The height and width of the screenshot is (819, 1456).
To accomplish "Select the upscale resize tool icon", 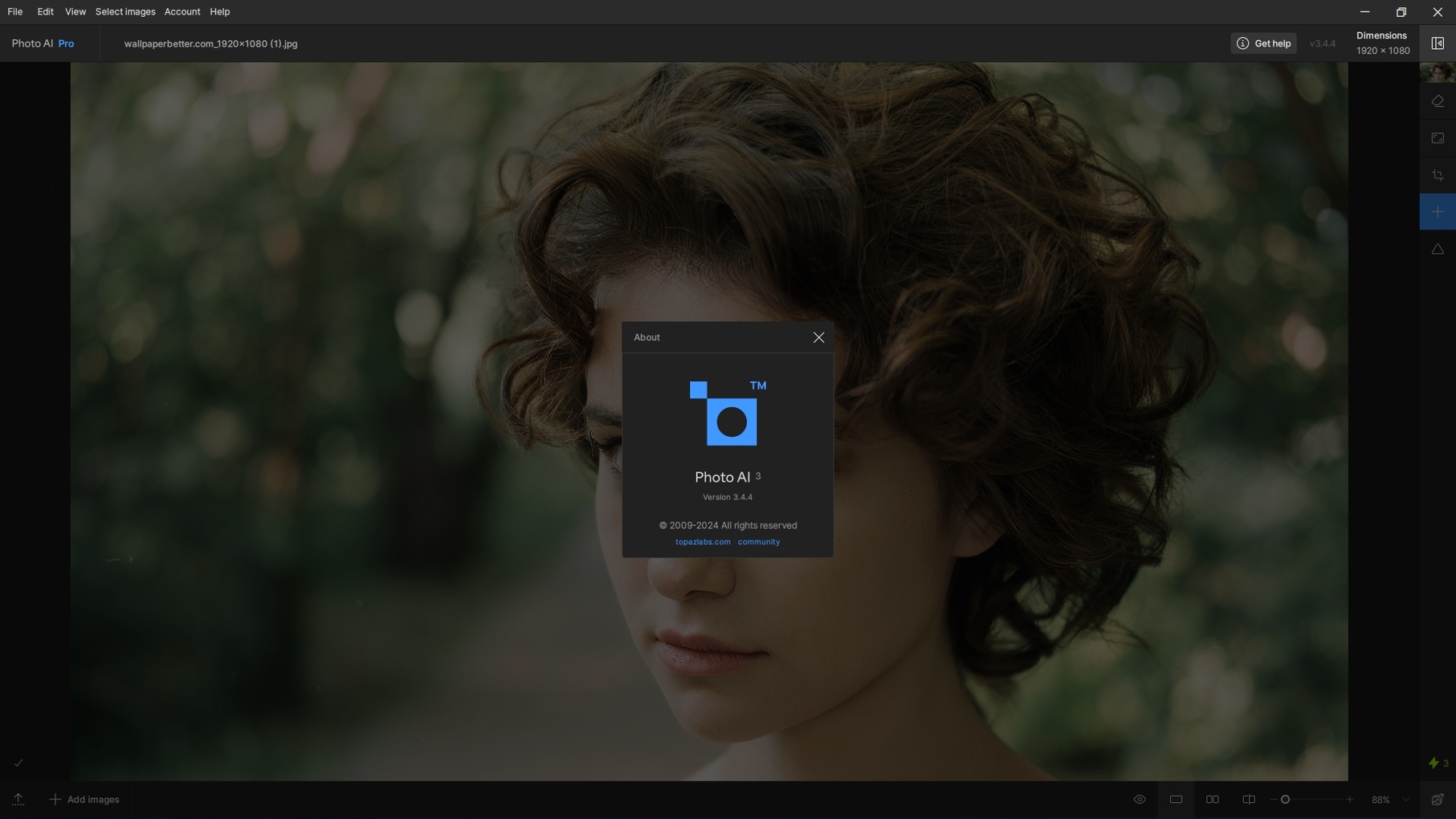I will click(1438, 138).
